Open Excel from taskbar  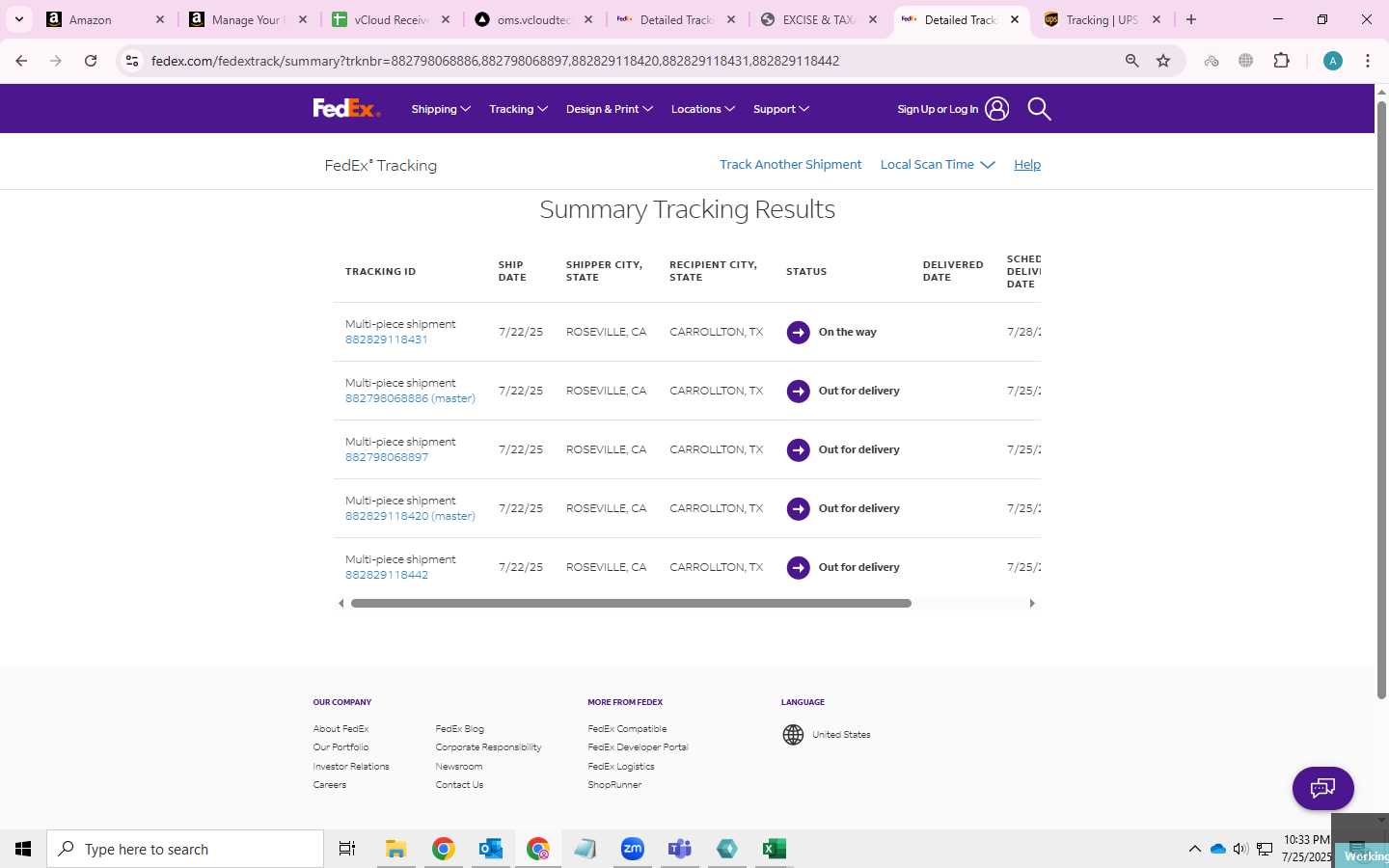tap(775, 849)
